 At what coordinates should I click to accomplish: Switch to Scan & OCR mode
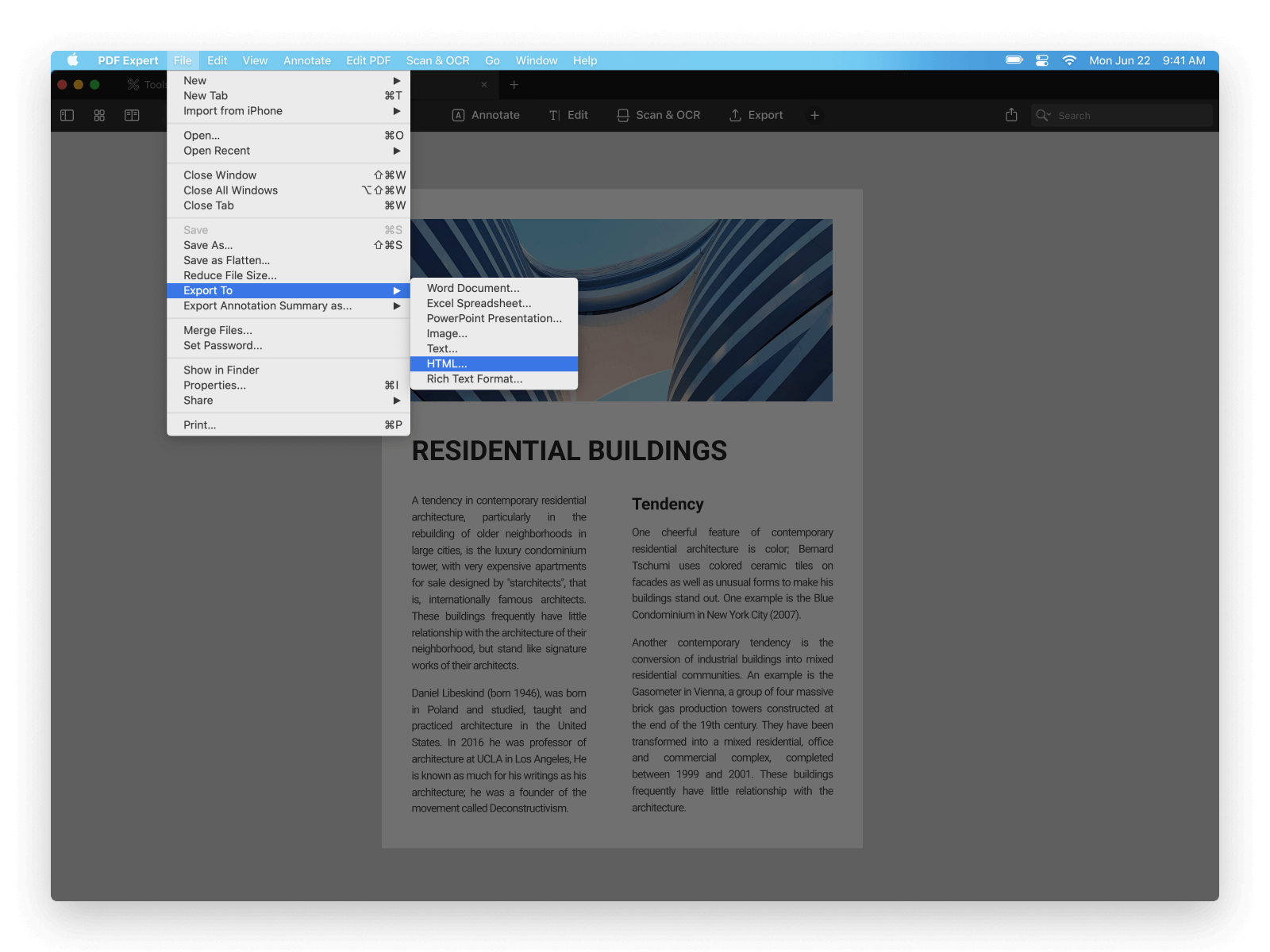[x=659, y=115]
